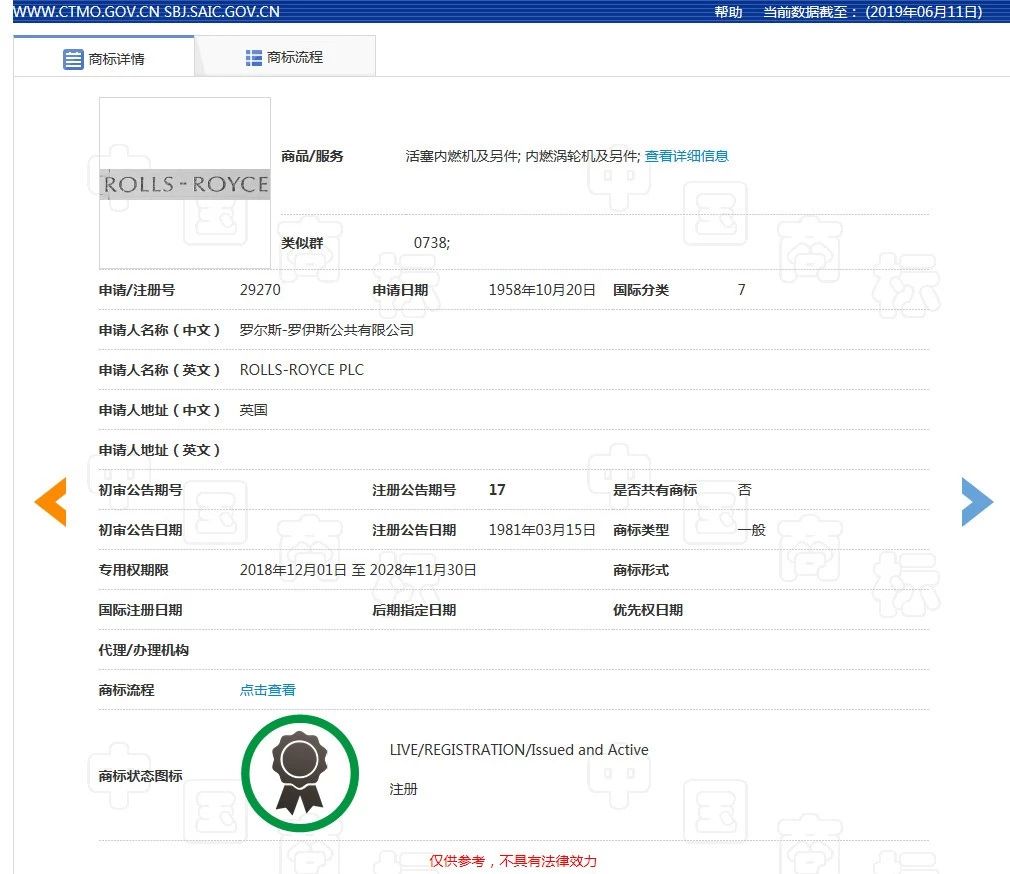
Task: Open 查看详细信息 link for goods/services
Action: (x=687, y=156)
